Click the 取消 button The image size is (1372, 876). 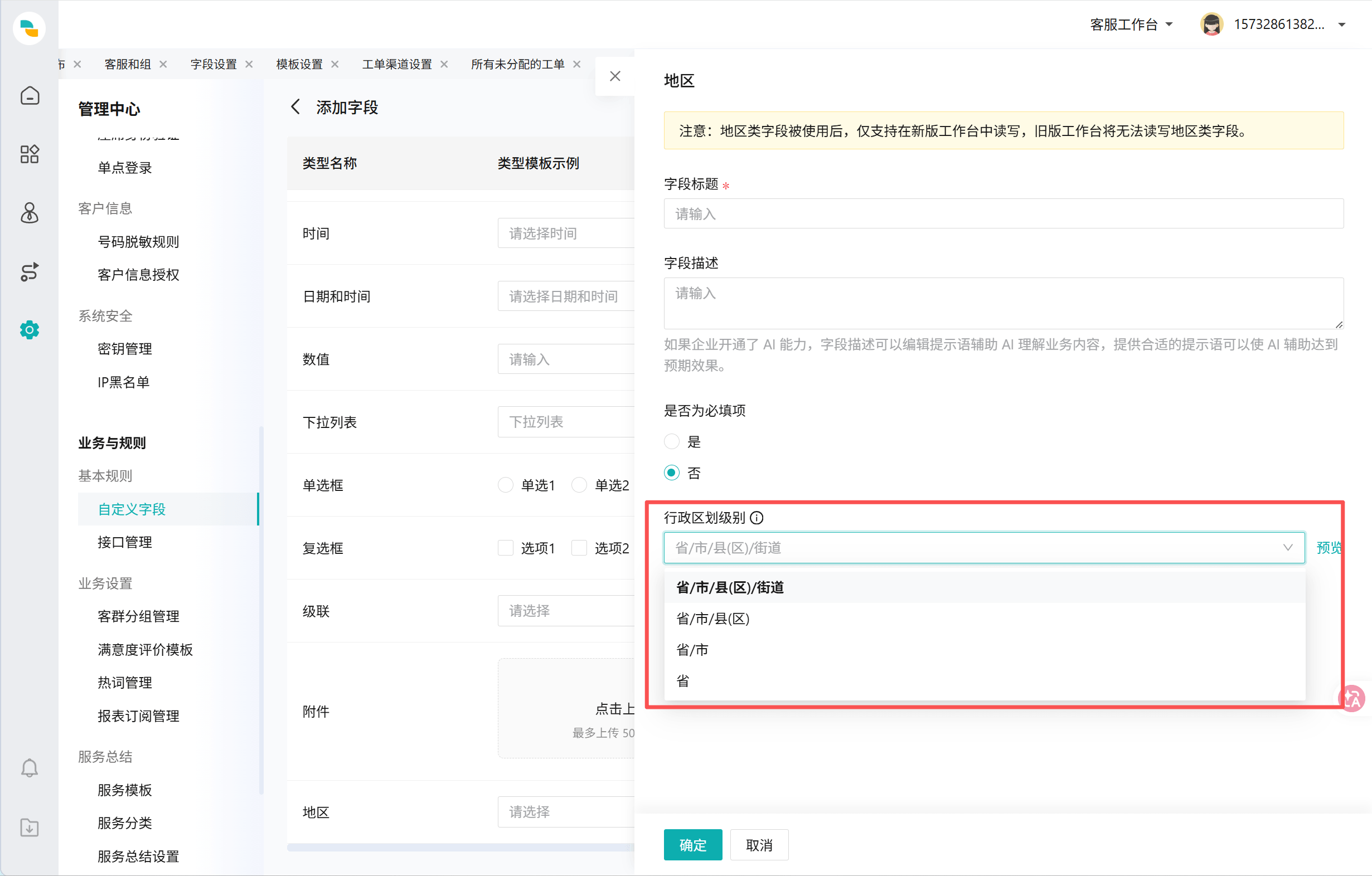pos(759,845)
